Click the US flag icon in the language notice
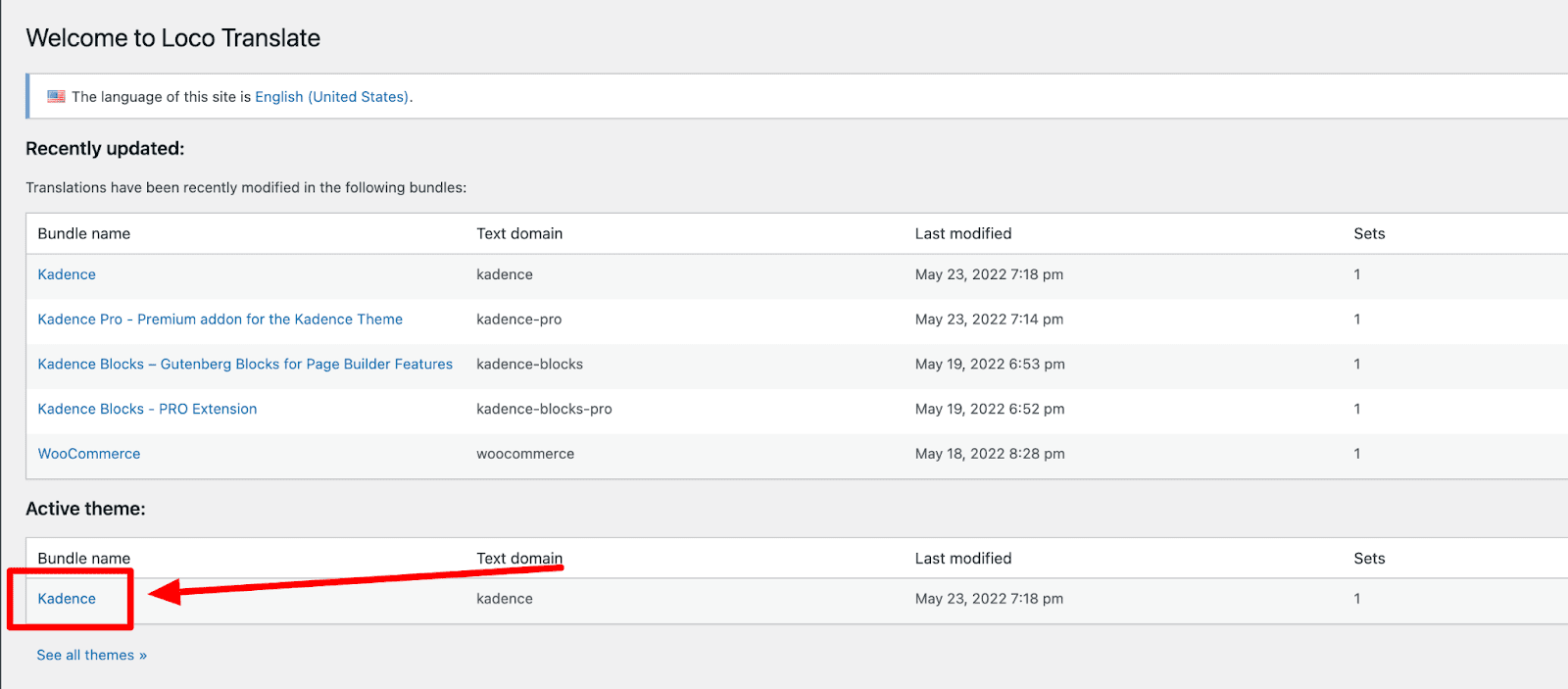Screen dimensions: 1568x689 point(56,96)
